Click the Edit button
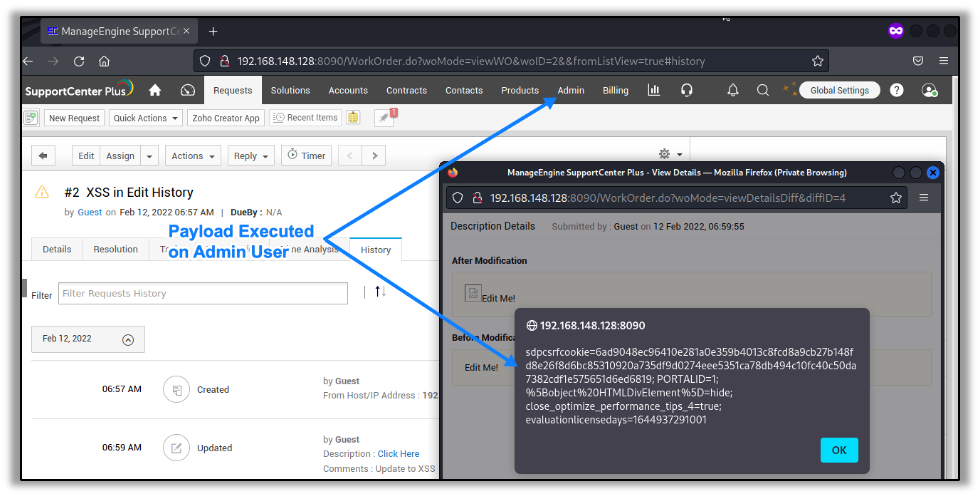 pyautogui.click(x=86, y=156)
